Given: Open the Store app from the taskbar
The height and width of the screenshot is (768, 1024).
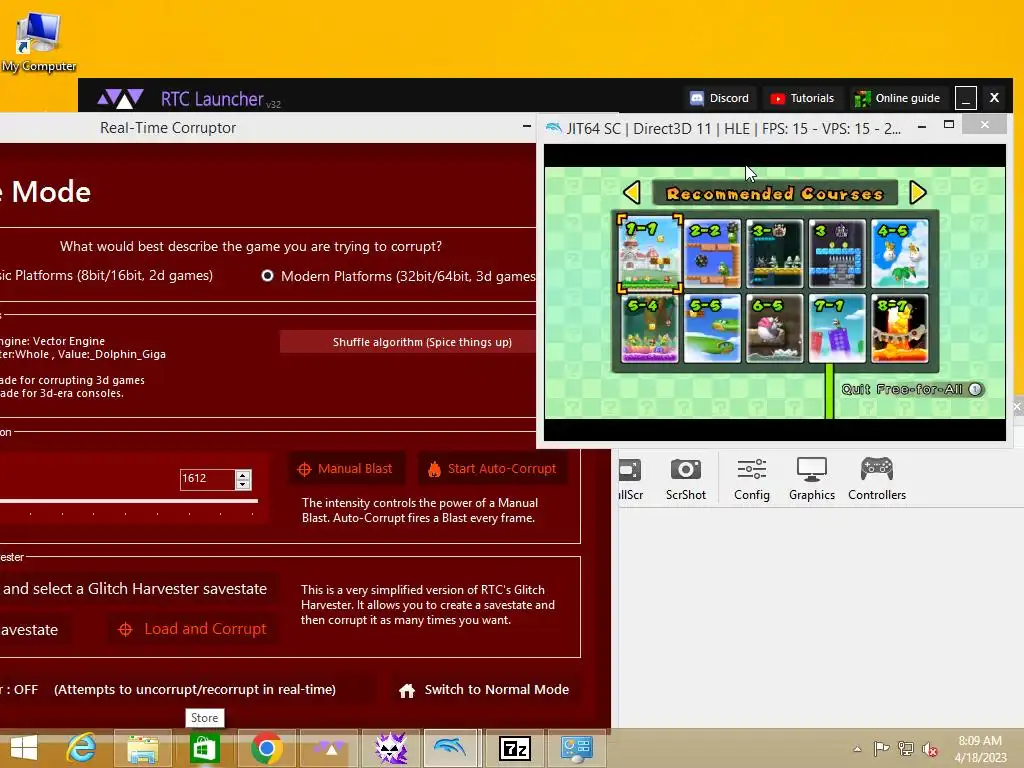Looking at the screenshot, I should tap(204, 748).
